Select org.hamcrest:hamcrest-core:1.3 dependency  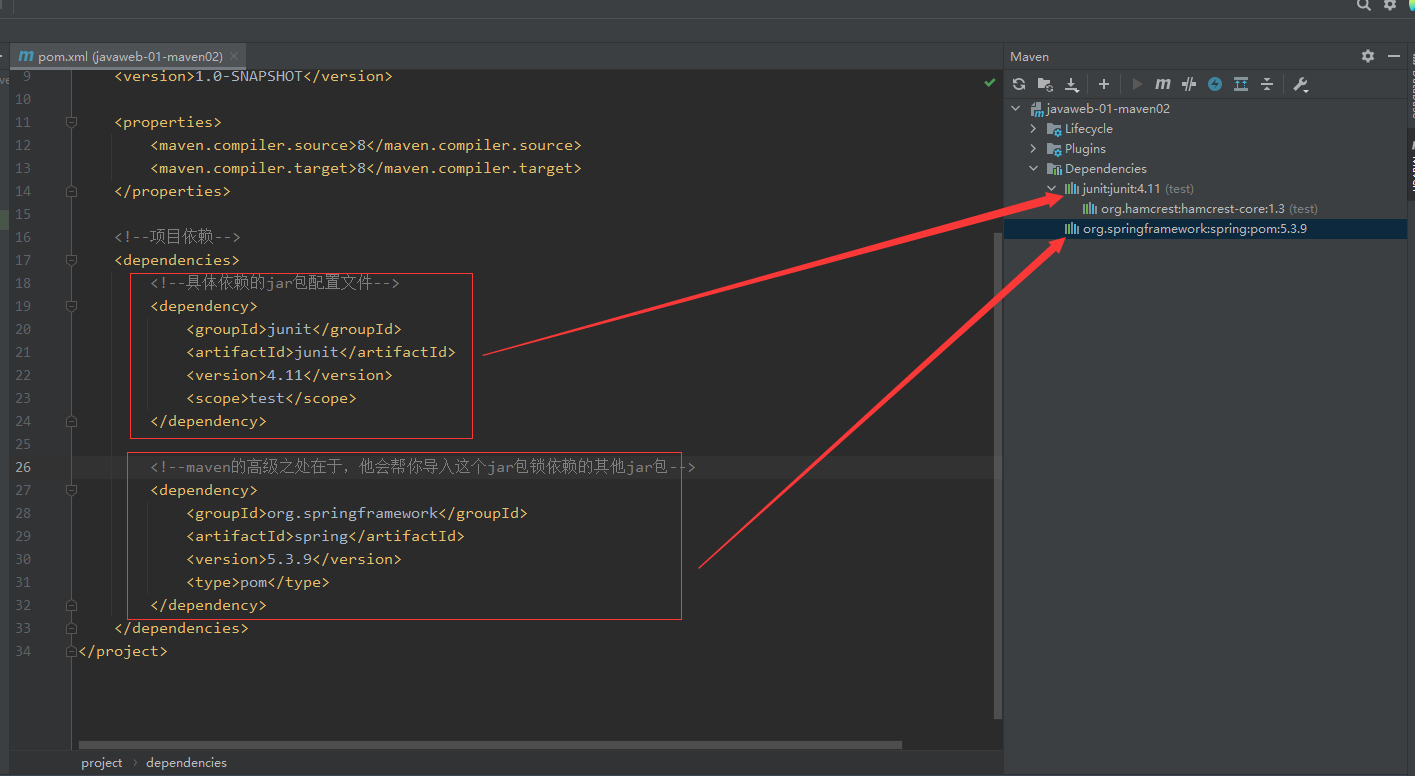pos(1209,208)
